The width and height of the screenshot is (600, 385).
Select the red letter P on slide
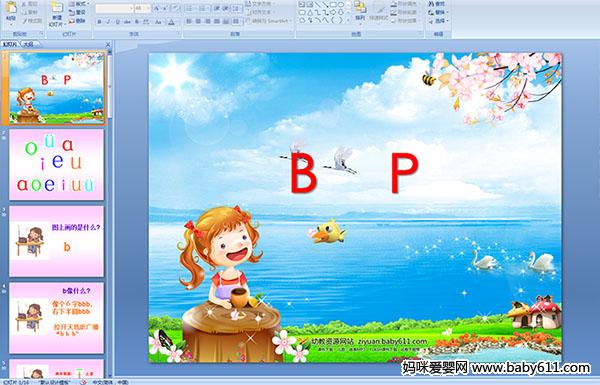click(404, 173)
